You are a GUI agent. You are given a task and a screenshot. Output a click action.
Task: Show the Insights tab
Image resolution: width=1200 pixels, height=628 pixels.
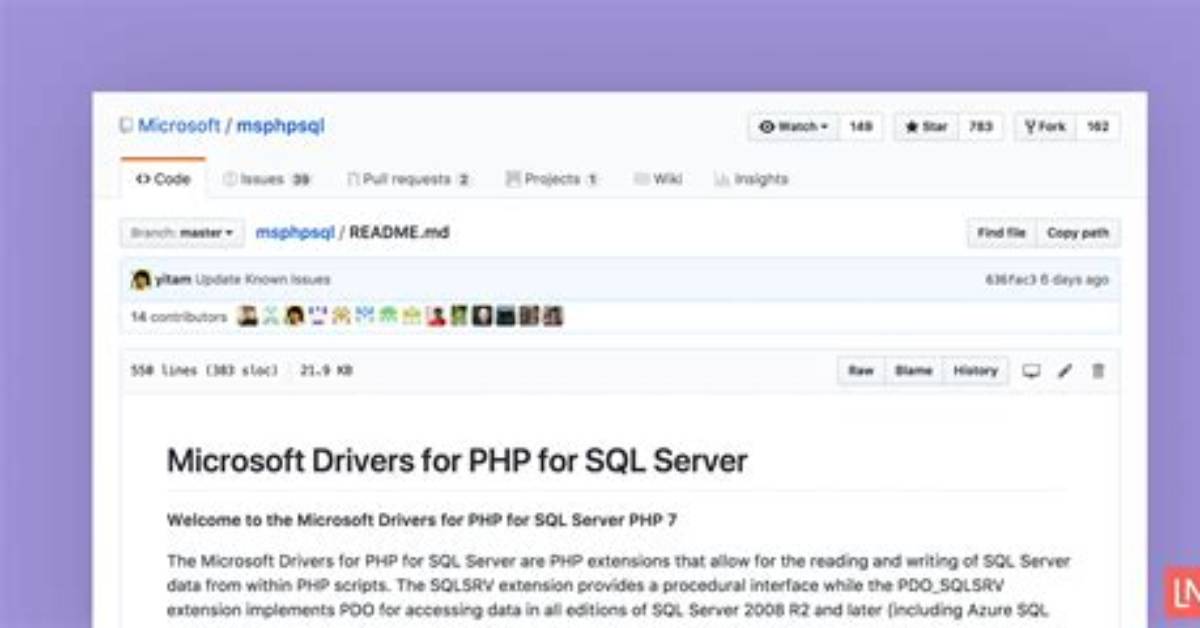click(x=751, y=179)
